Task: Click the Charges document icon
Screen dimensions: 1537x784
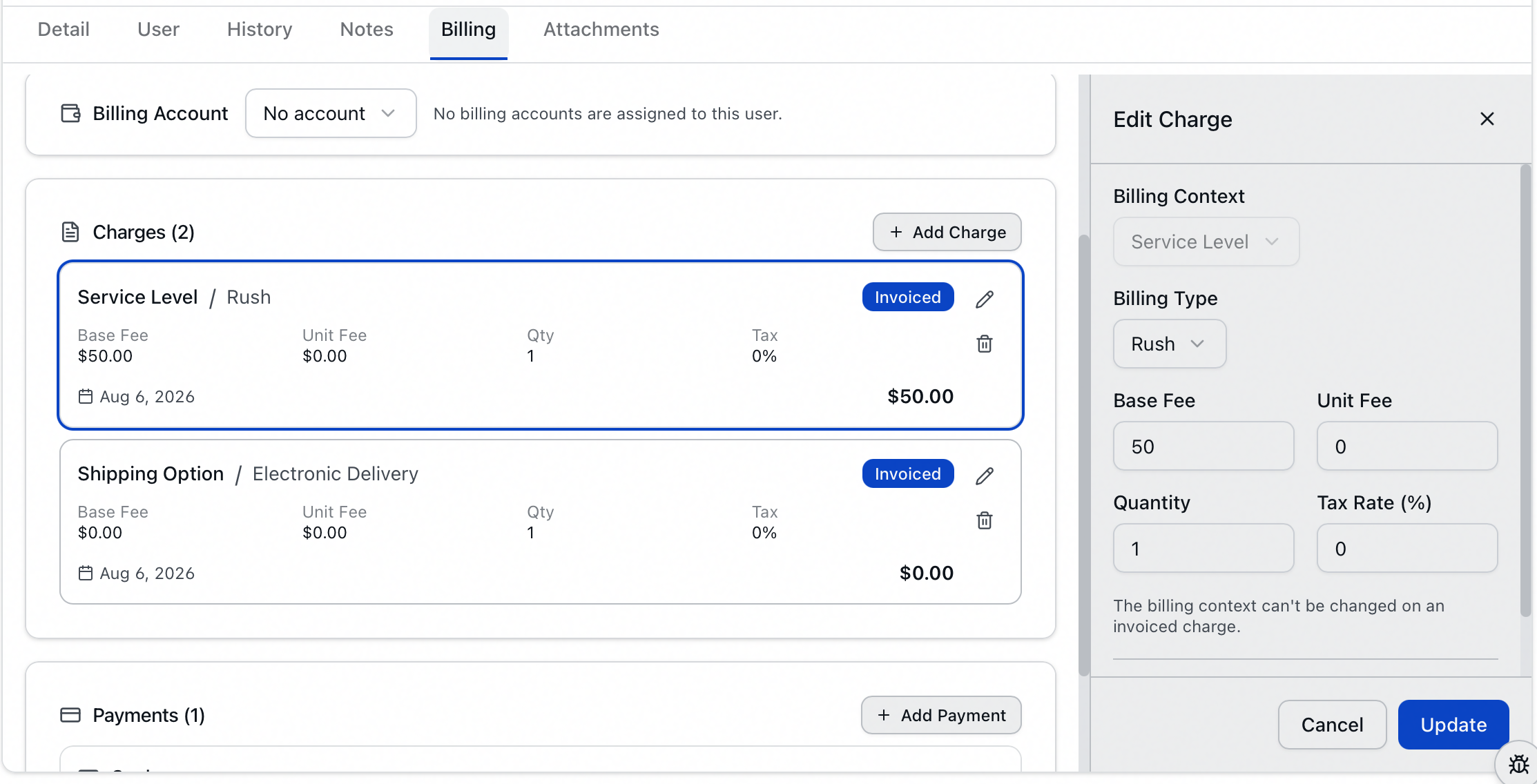Action: tap(70, 232)
